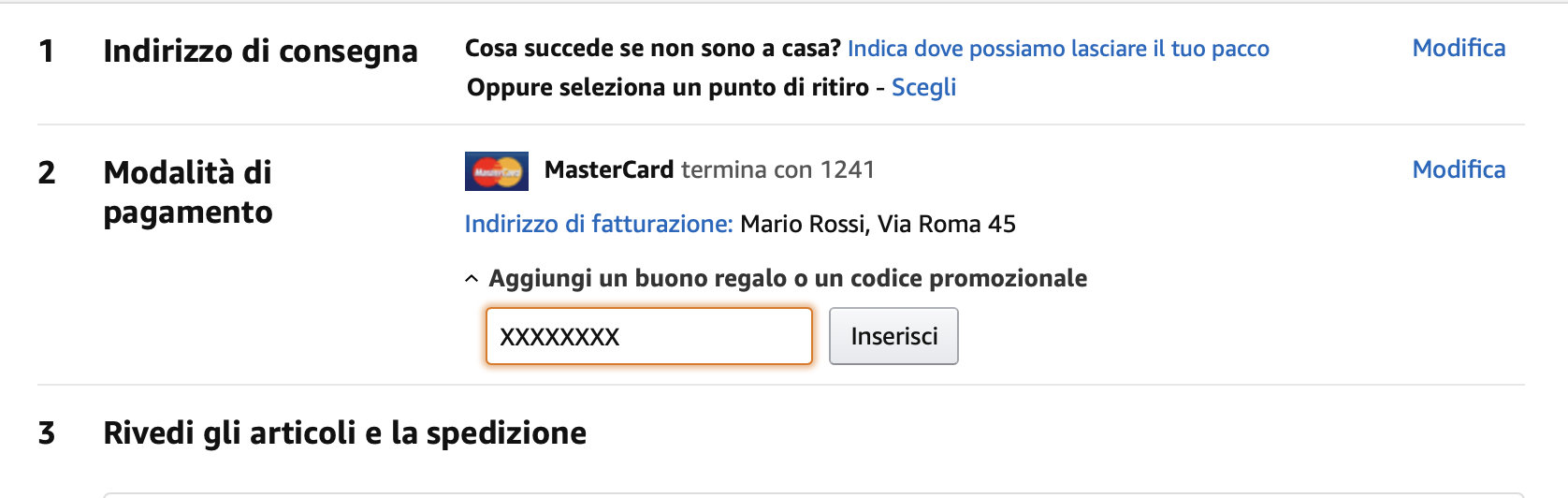This screenshot has width=1568, height=498.
Task: Select the 'Modalità di pagamento' heading
Action: pyautogui.click(x=188, y=192)
